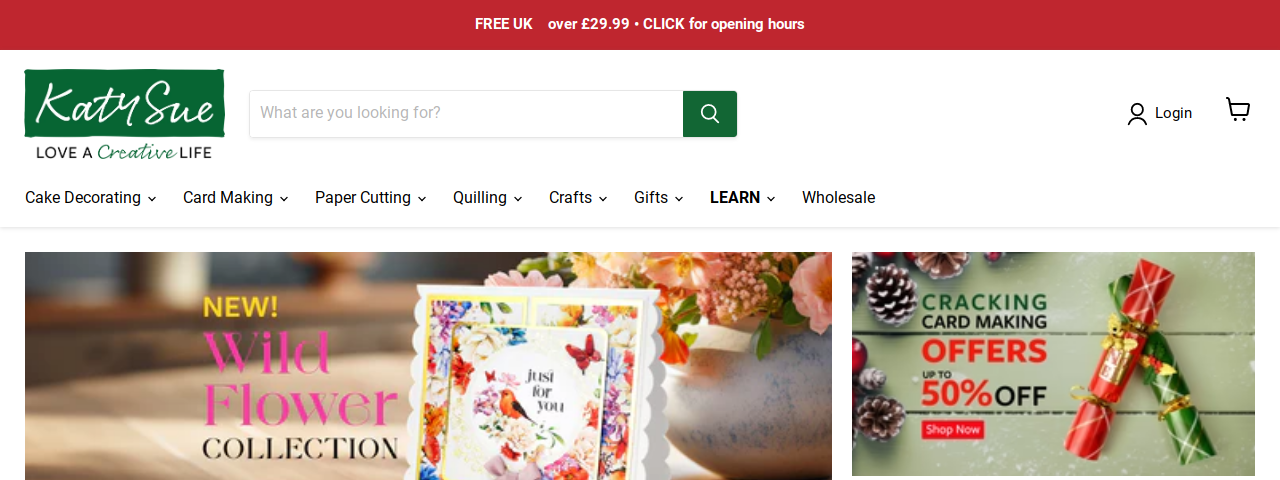Expand the Card Making dropdown menu

tap(236, 198)
